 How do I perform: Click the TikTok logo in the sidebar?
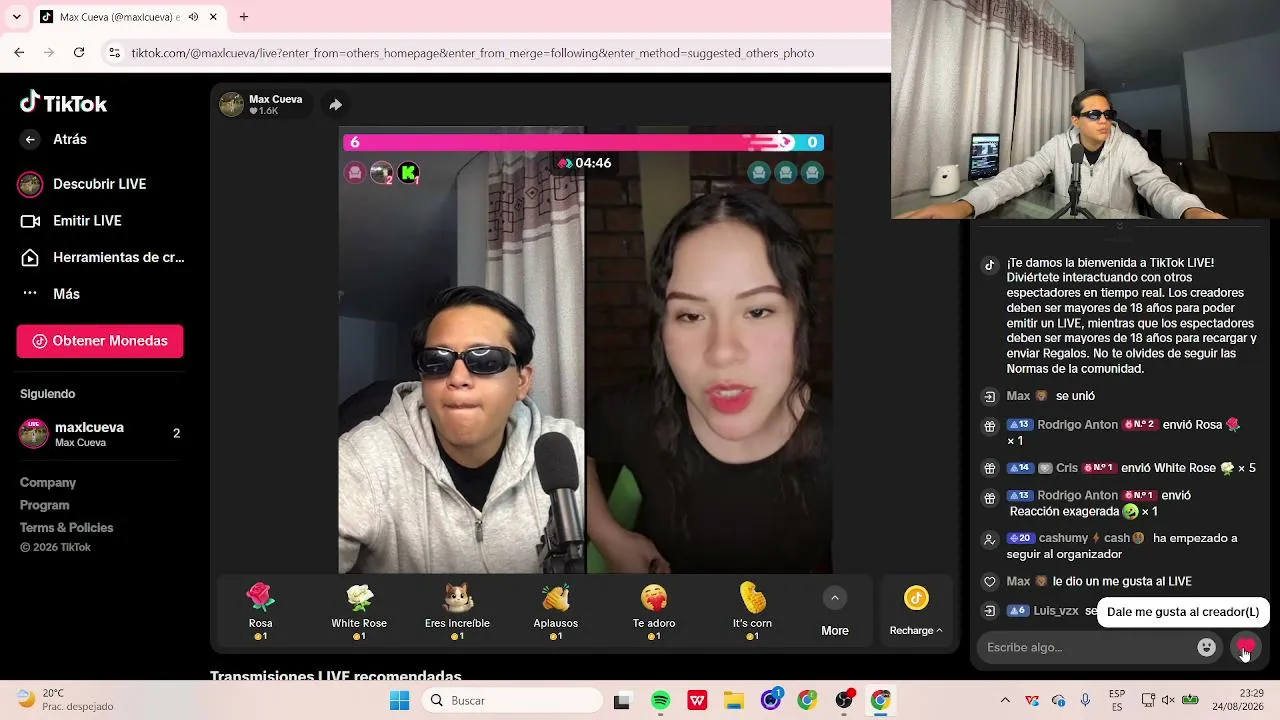[x=63, y=102]
